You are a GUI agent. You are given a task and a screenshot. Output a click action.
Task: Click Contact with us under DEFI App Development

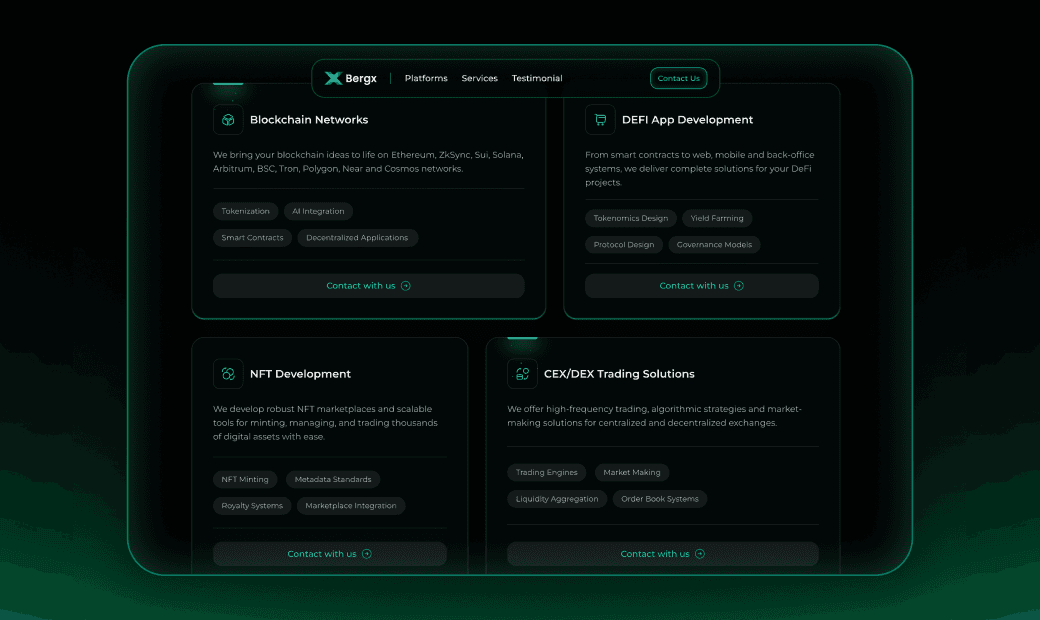pyautogui.click(x=702, y=286)
